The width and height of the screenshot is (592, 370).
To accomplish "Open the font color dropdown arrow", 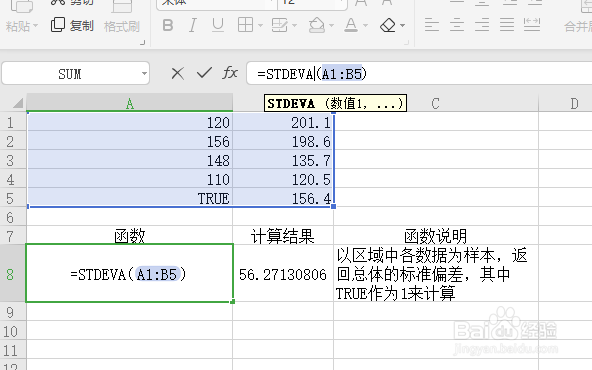I will (x=365, y=26).
